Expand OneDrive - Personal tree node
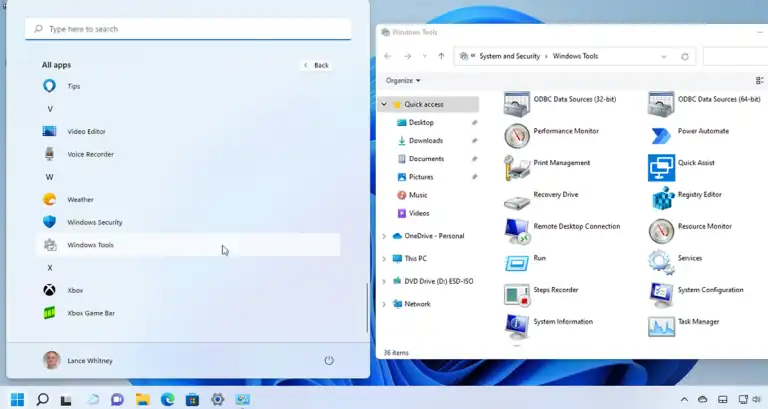This screenshot has width=768, height=409. click(384, 236)
